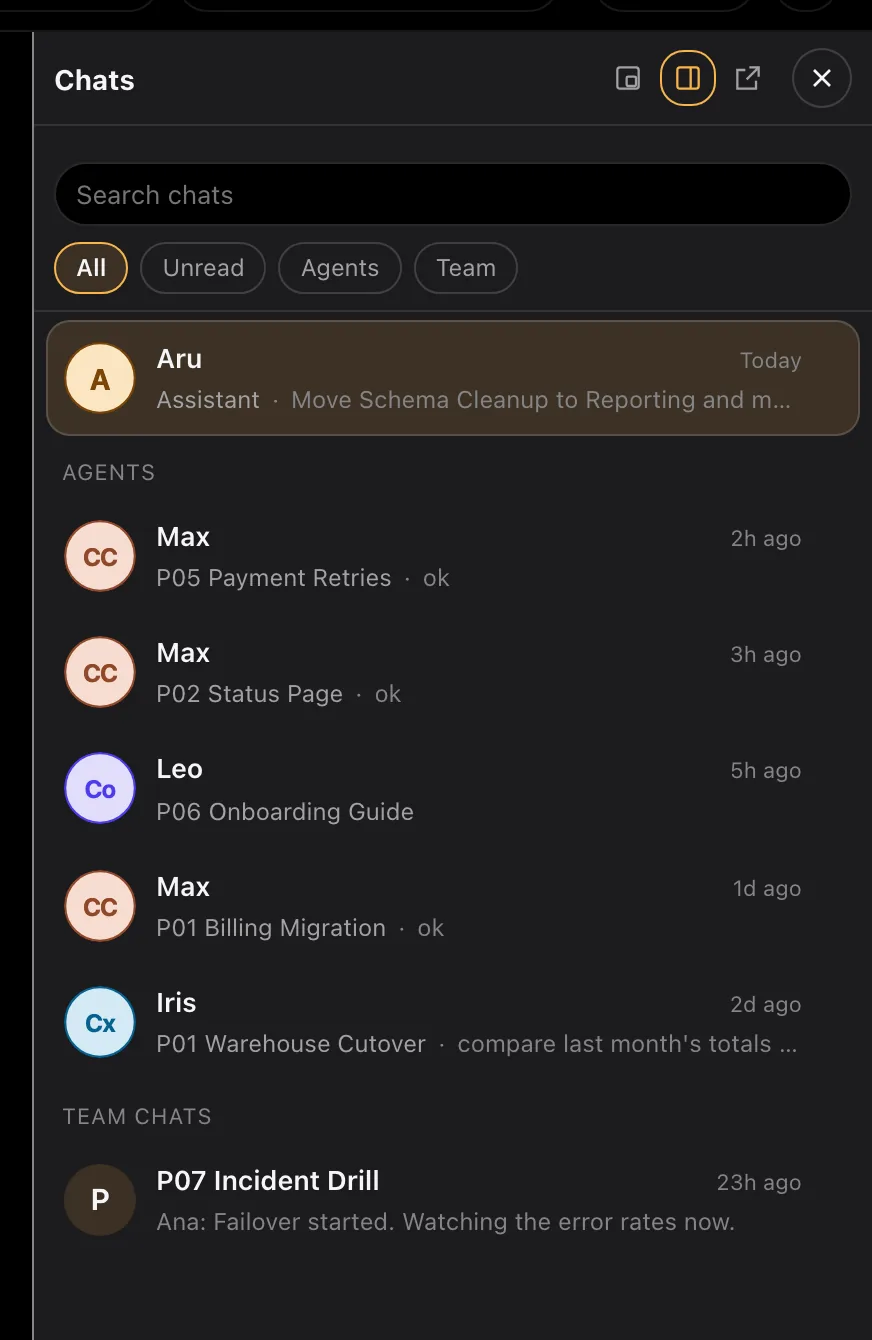The height and width of the screenshot is (1340, 872).
Task: Click the P avatar for P07 Incident Drill
Action: click(x=100, y=1200)
